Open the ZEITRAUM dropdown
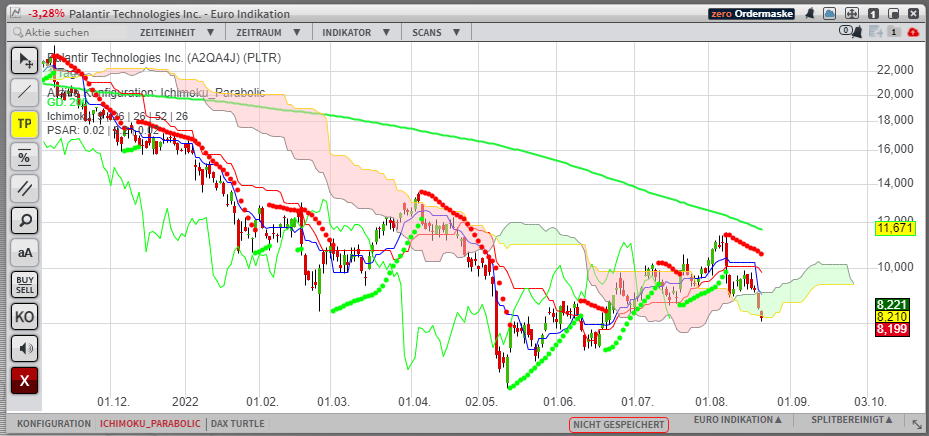The width and height of the screenshot is (929, 436). coord(268,33)
